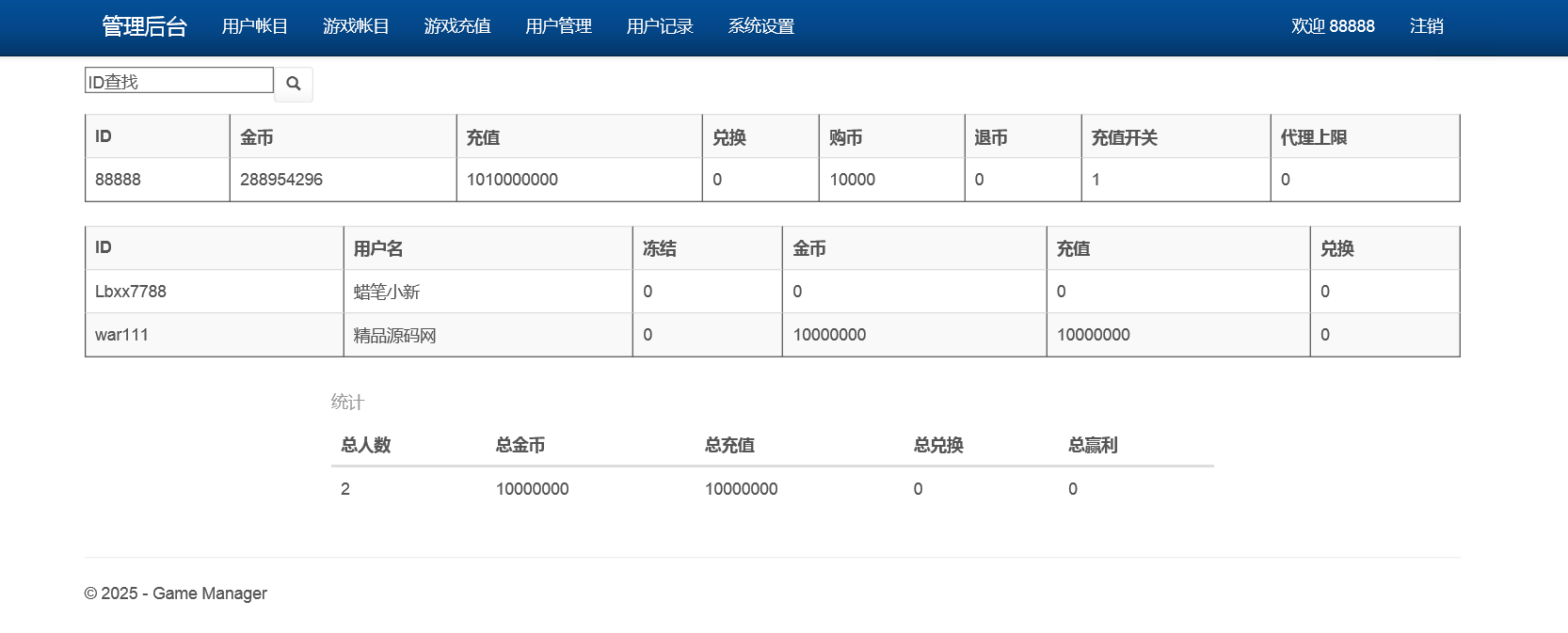Open the 用户记录 navigation item

[660, 26]
